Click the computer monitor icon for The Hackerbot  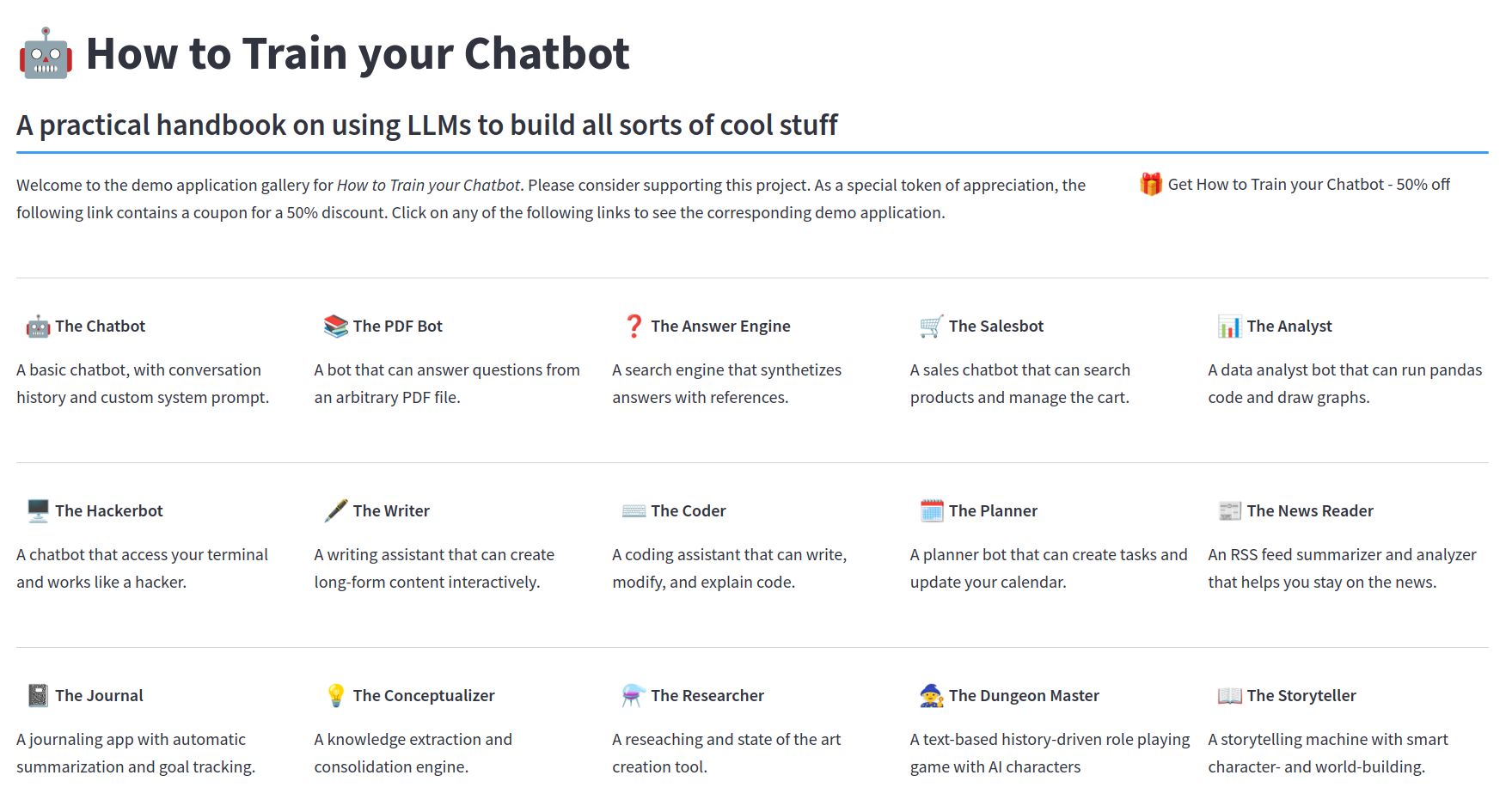click(x=38, y=511)
